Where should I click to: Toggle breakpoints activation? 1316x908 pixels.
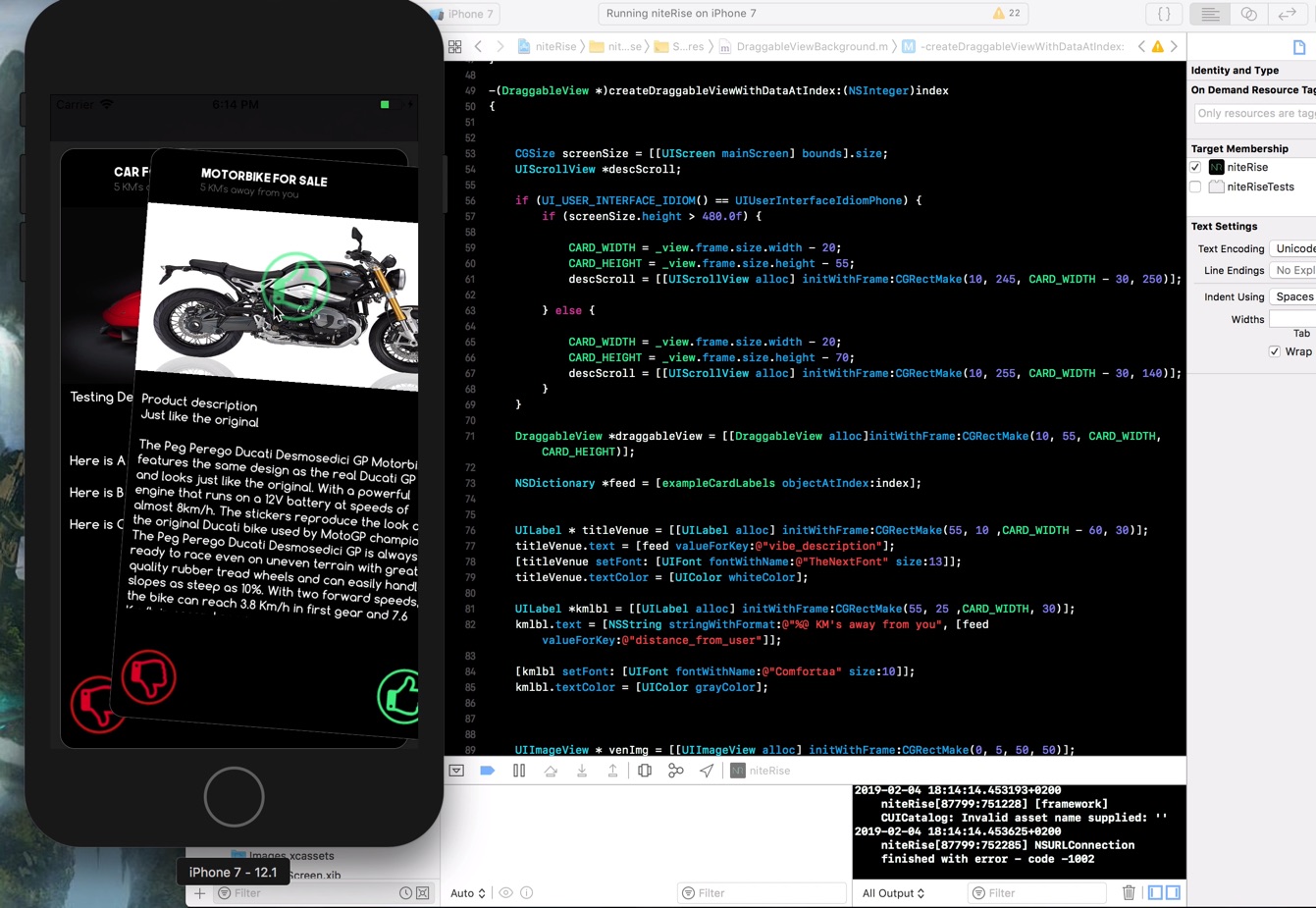pyautogui.click(x=487, y=771)
